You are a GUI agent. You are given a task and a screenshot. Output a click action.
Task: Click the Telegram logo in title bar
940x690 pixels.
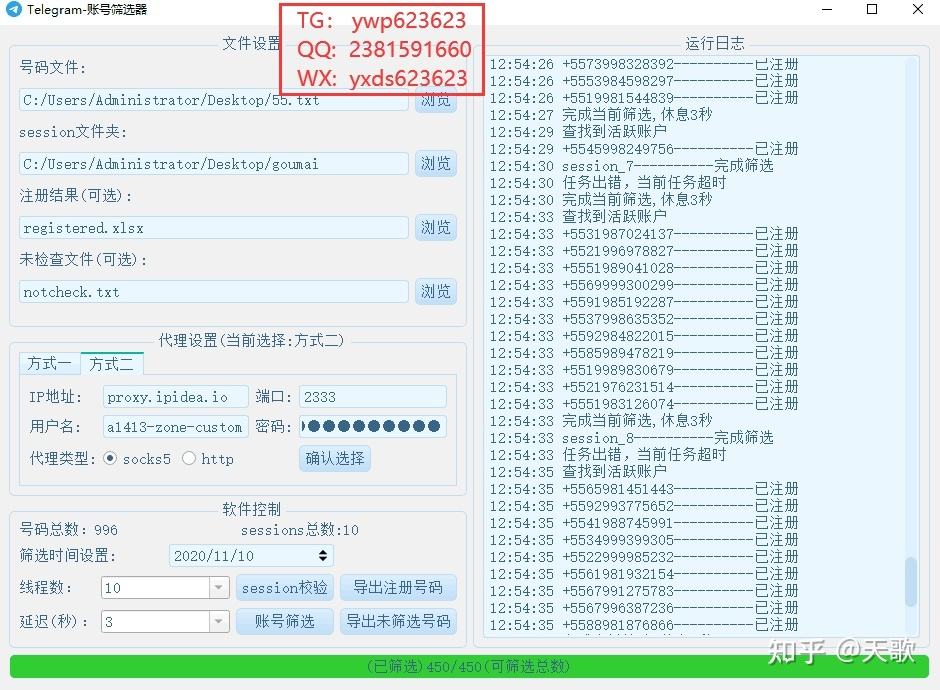pos(13,10)
